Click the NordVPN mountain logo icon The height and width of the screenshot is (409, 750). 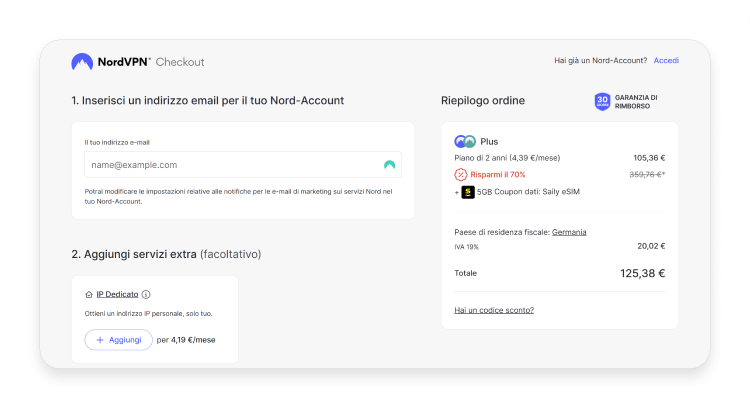(82, 62)
